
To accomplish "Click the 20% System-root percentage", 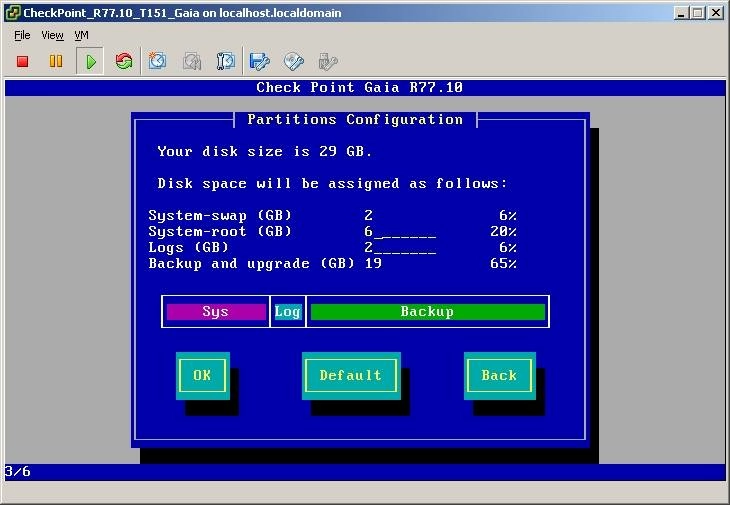I will click(x=503, y=231).
